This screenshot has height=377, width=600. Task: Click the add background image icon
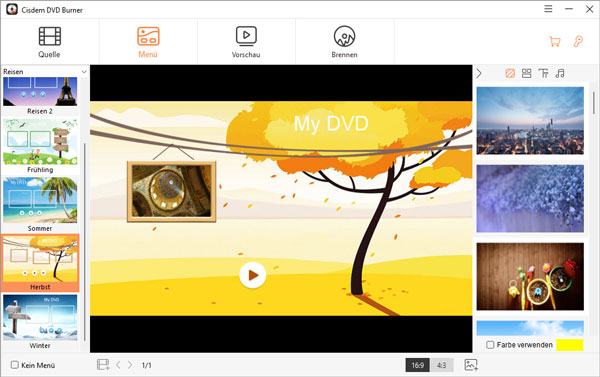tap(471, 365)
